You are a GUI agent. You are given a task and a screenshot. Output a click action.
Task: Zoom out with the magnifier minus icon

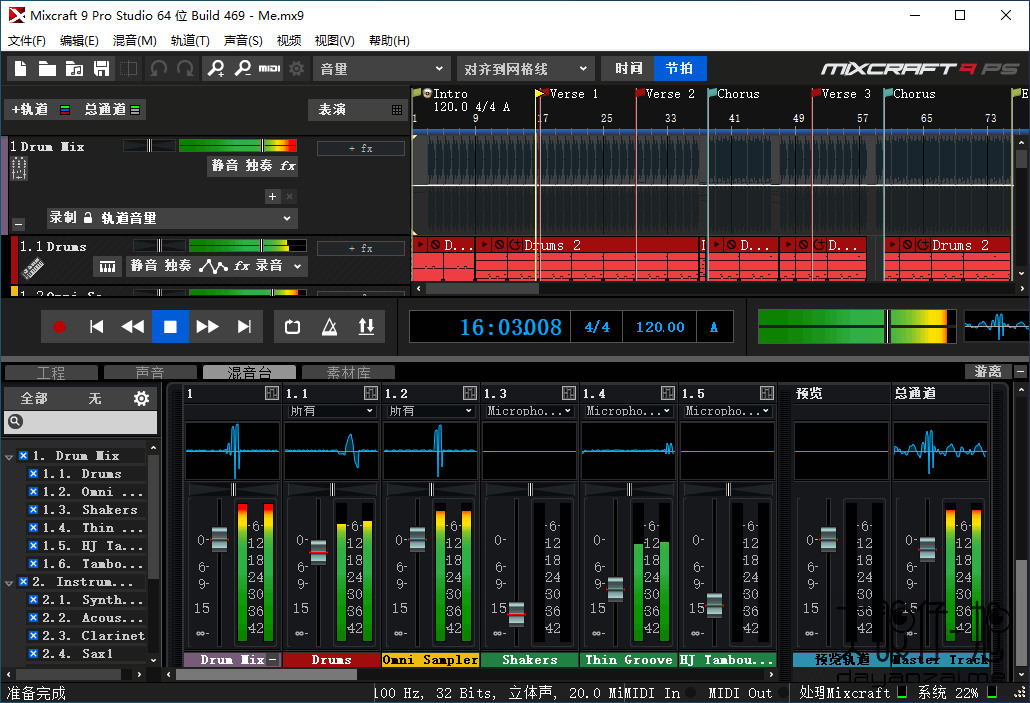point(242,68)
